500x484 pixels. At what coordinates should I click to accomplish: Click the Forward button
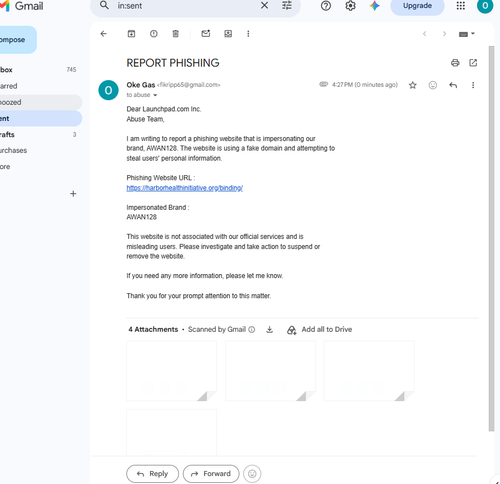[x=211, y=474]
